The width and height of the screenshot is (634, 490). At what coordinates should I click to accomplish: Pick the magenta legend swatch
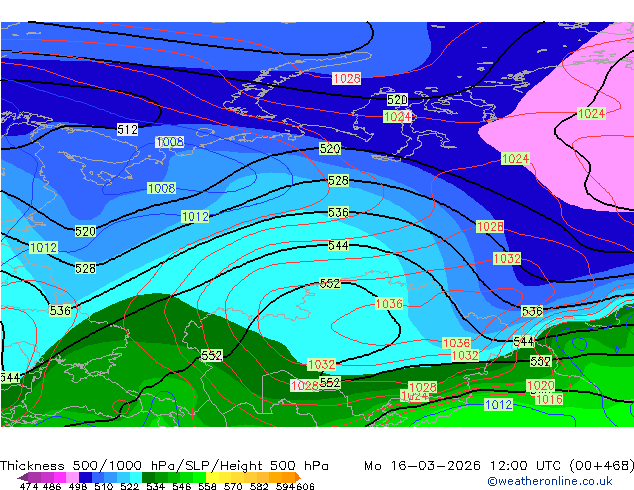click(x=60, y=477)
